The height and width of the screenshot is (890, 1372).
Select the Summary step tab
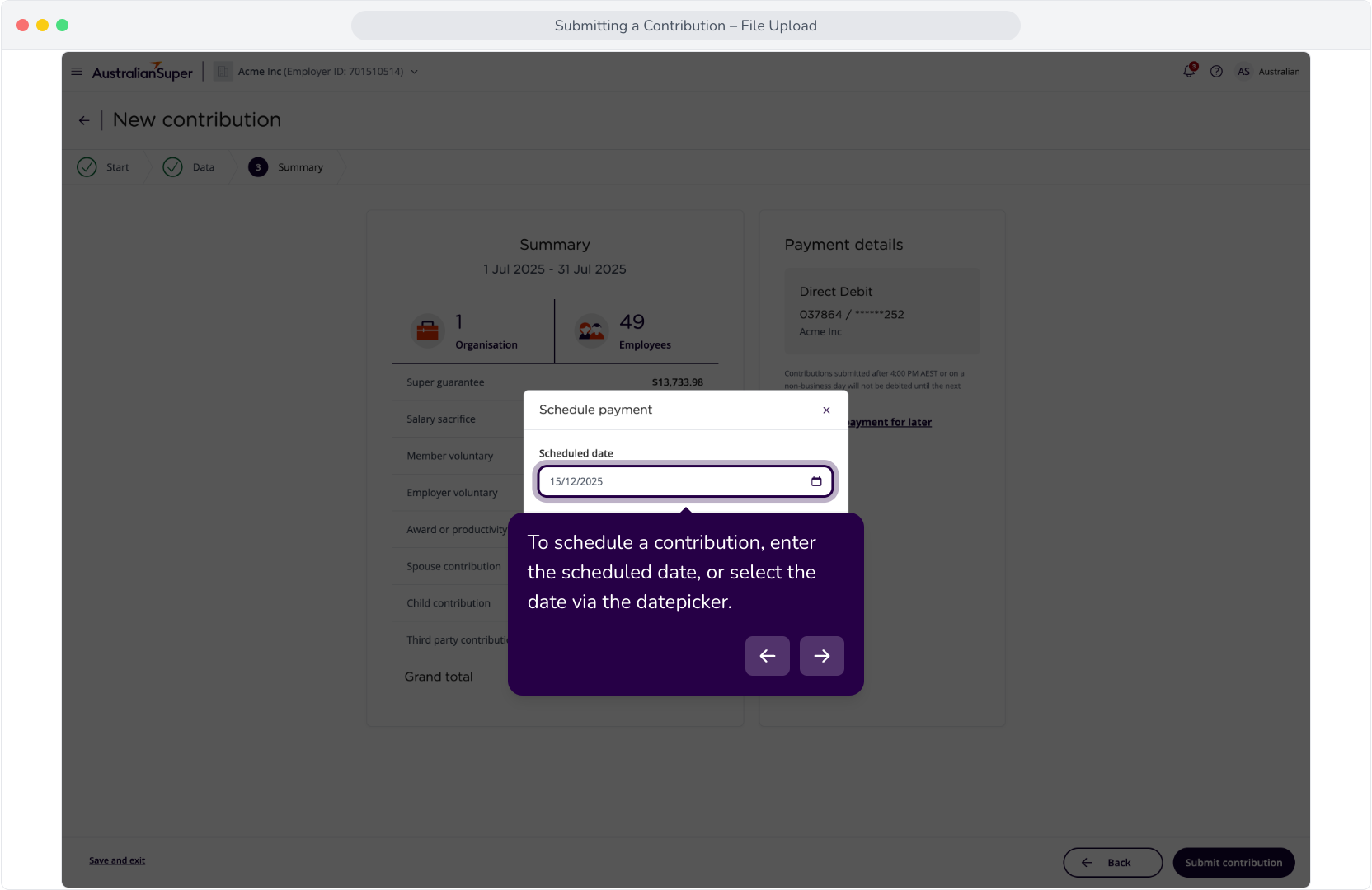tap(286, 167)
